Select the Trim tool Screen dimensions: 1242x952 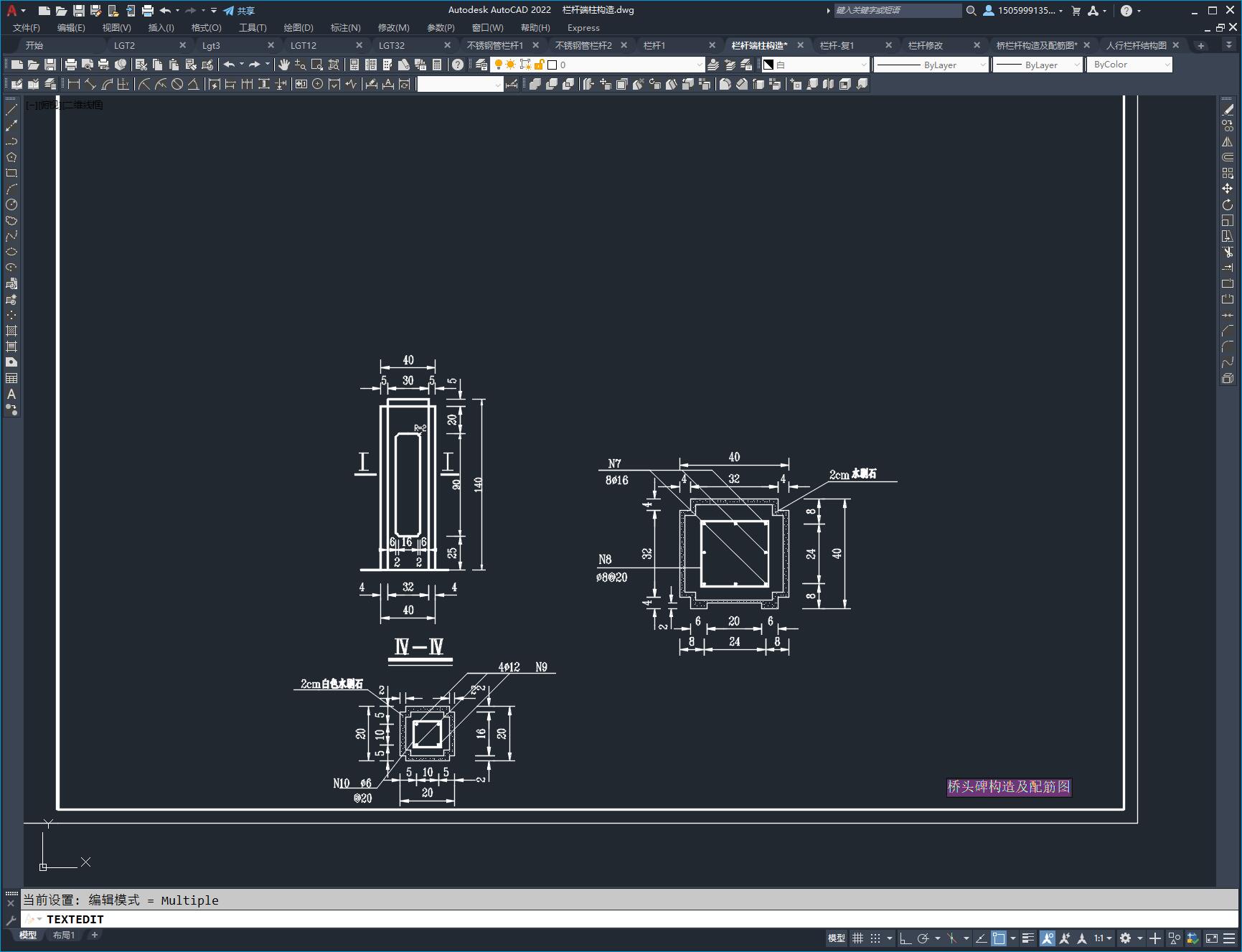[x=1228, y=252]
